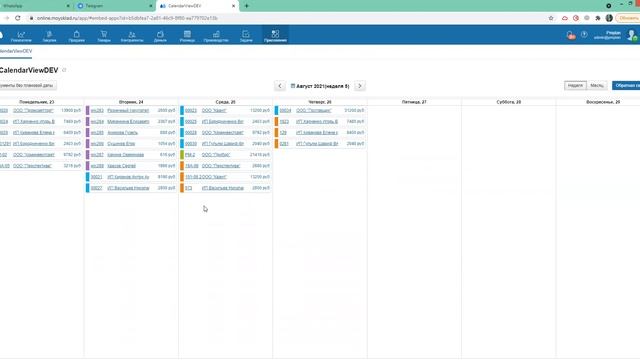The image size is (640, 360).
Task: Open the Chrome profile avatar
Action: (x=609, y=18)
